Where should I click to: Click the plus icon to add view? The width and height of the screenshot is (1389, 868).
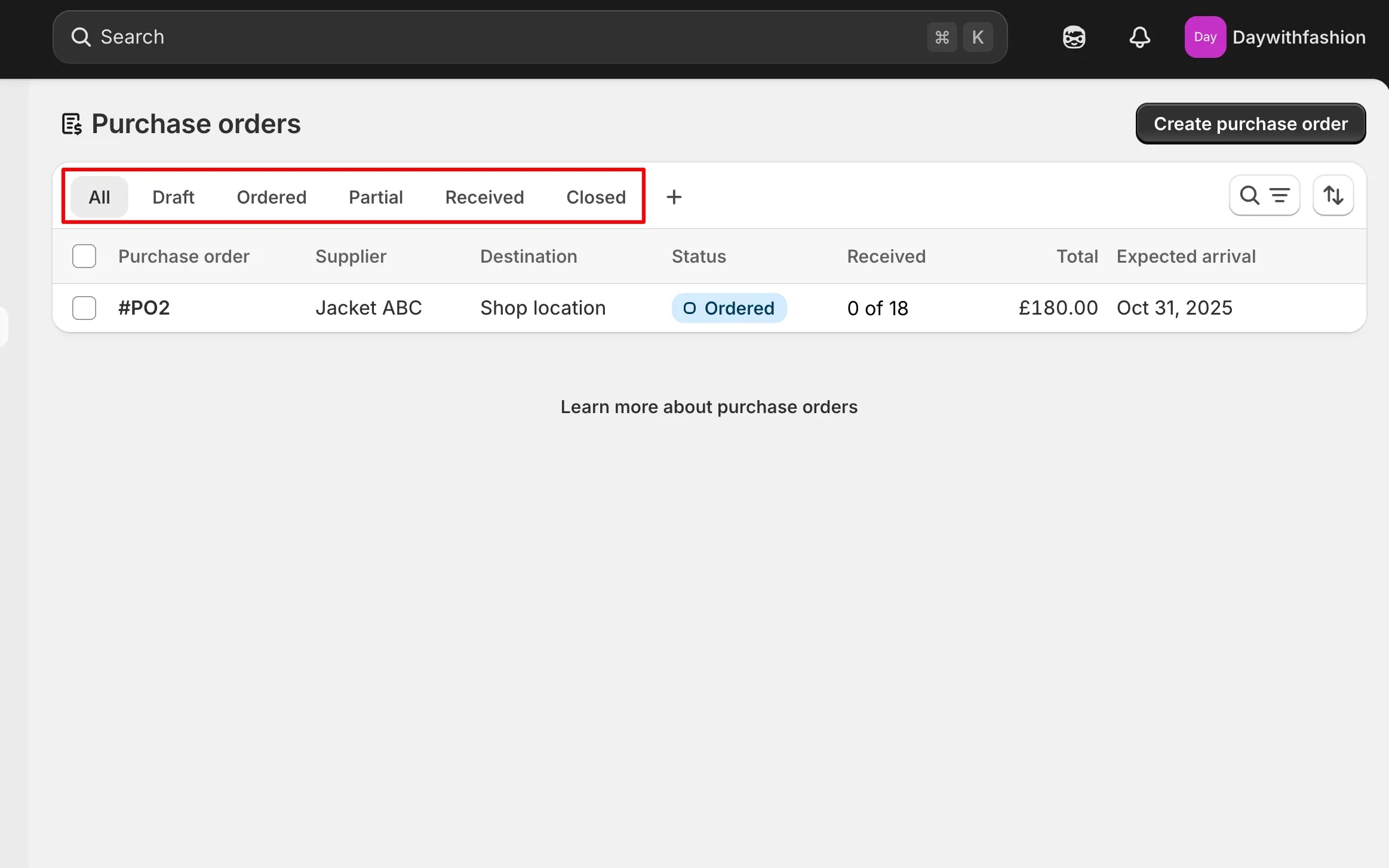[x=674, y=197]
